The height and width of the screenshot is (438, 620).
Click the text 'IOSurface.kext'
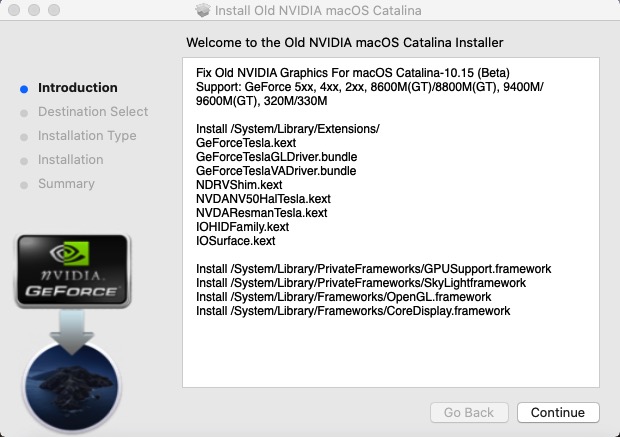click(x=235, y=241)
